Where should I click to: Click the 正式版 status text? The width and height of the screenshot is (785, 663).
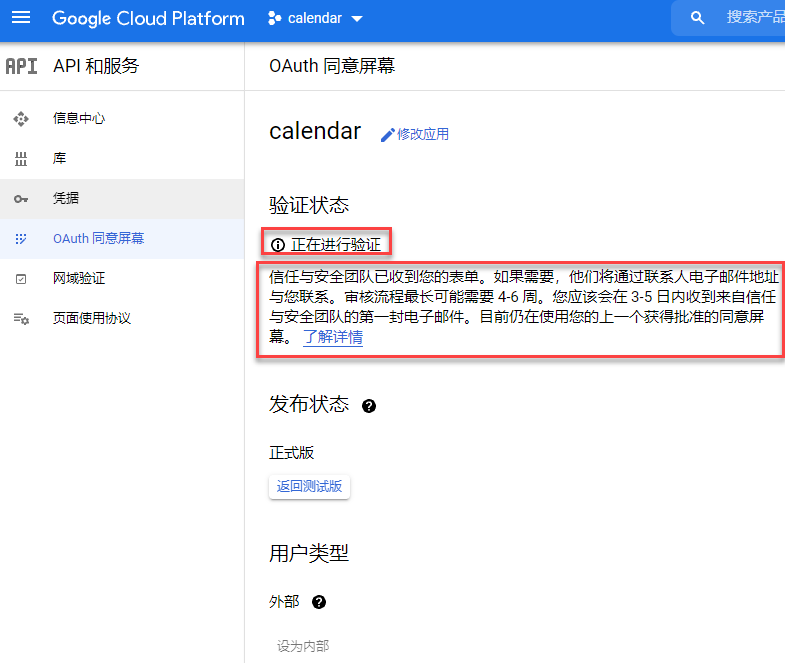tap(291, 453)
